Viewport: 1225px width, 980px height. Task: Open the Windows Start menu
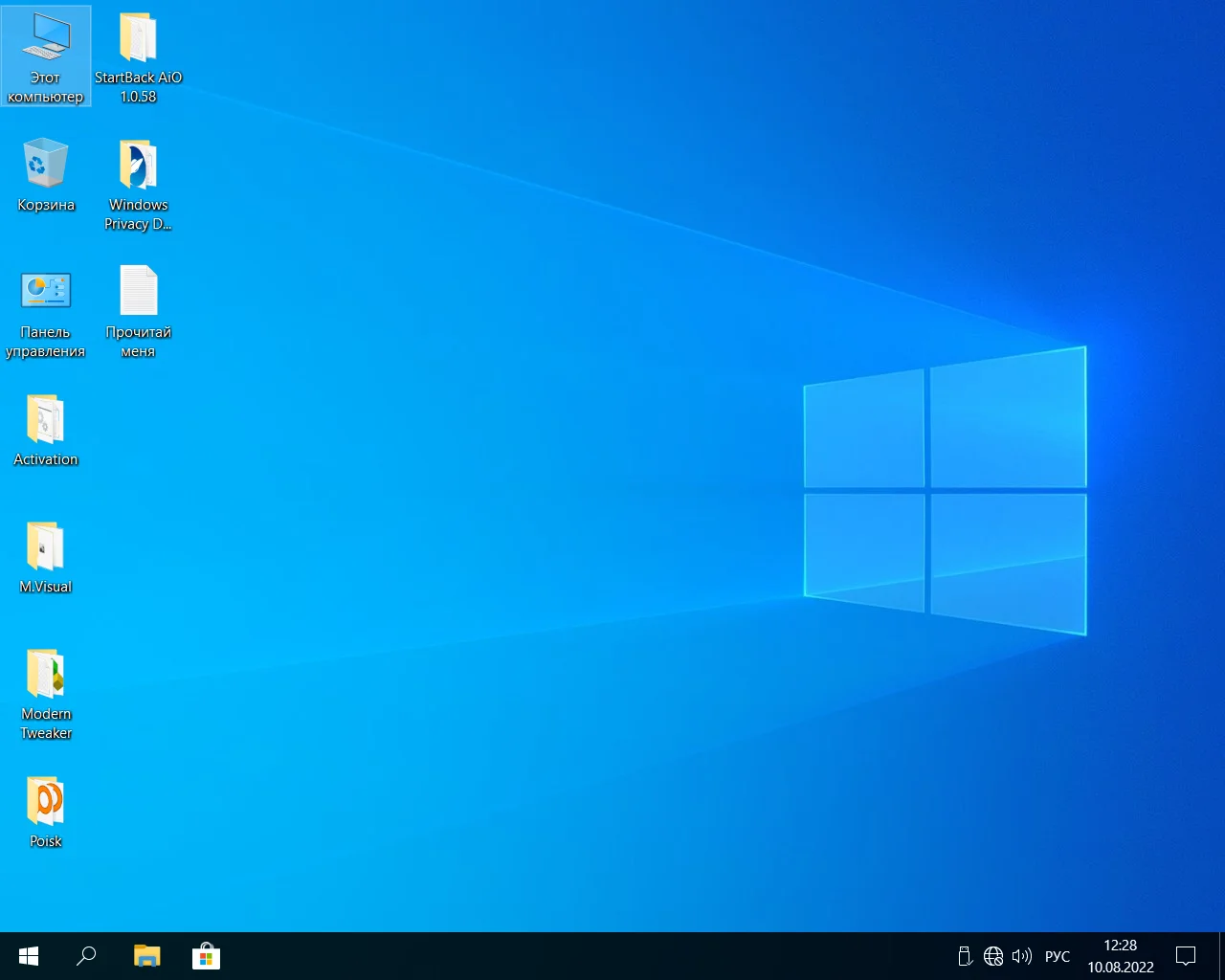(29, 956)
